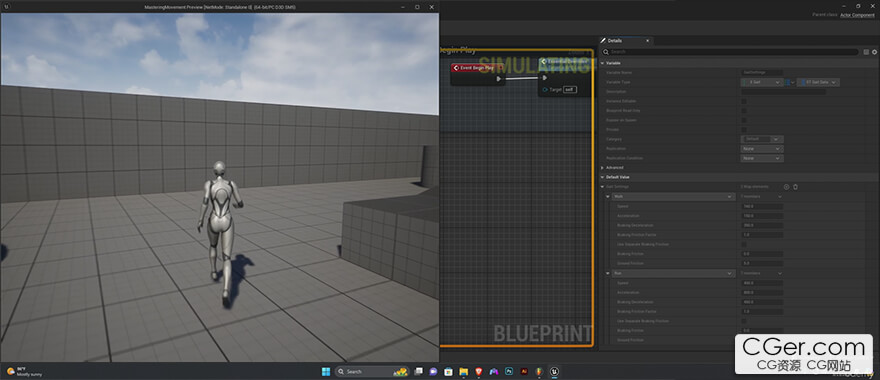Check Use Separate Braking Friction under Walk
This screenshot has width=880, height=380.
point(744,244)
